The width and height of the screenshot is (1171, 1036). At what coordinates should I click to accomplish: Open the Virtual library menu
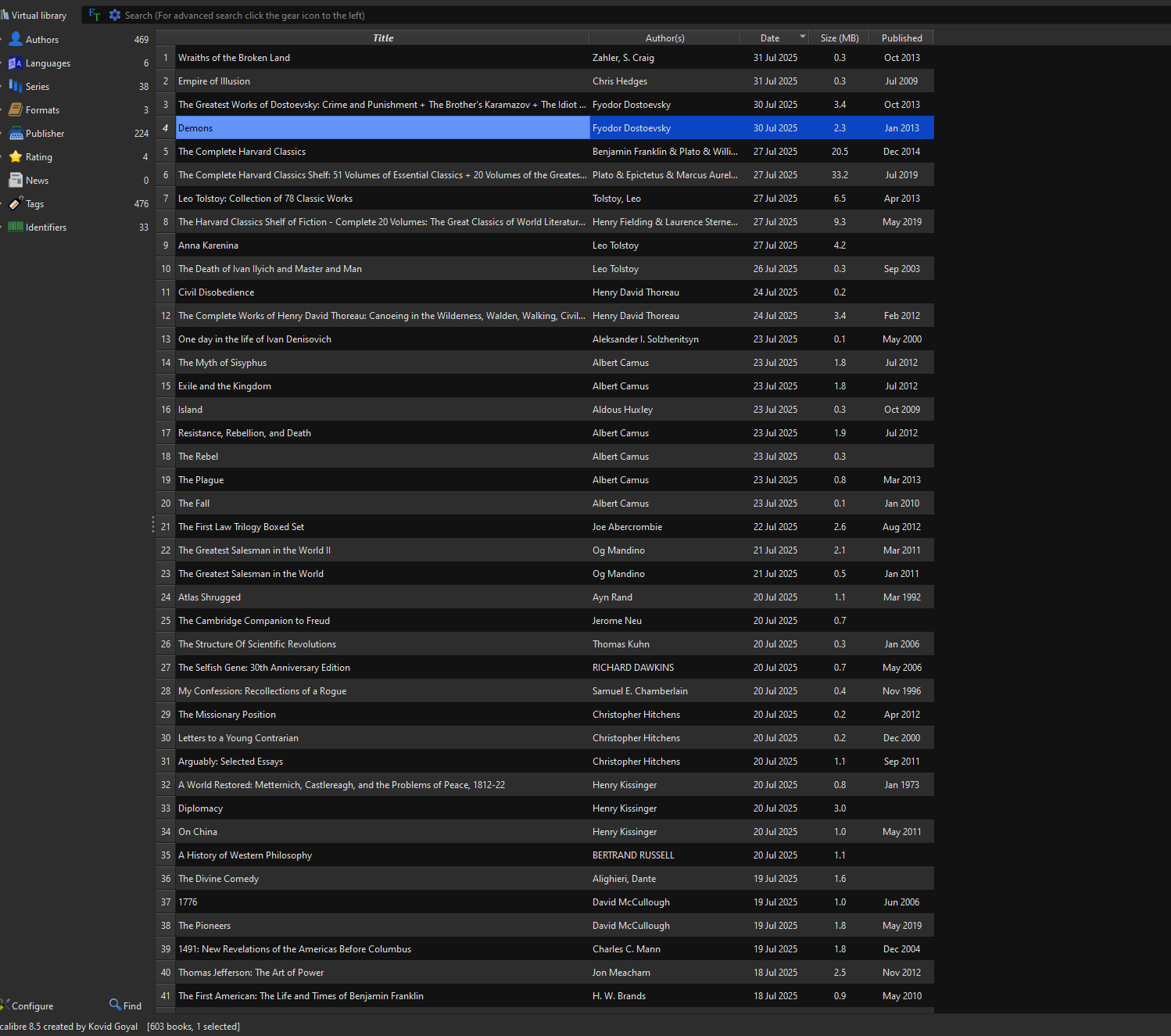(x=34, y=15)
